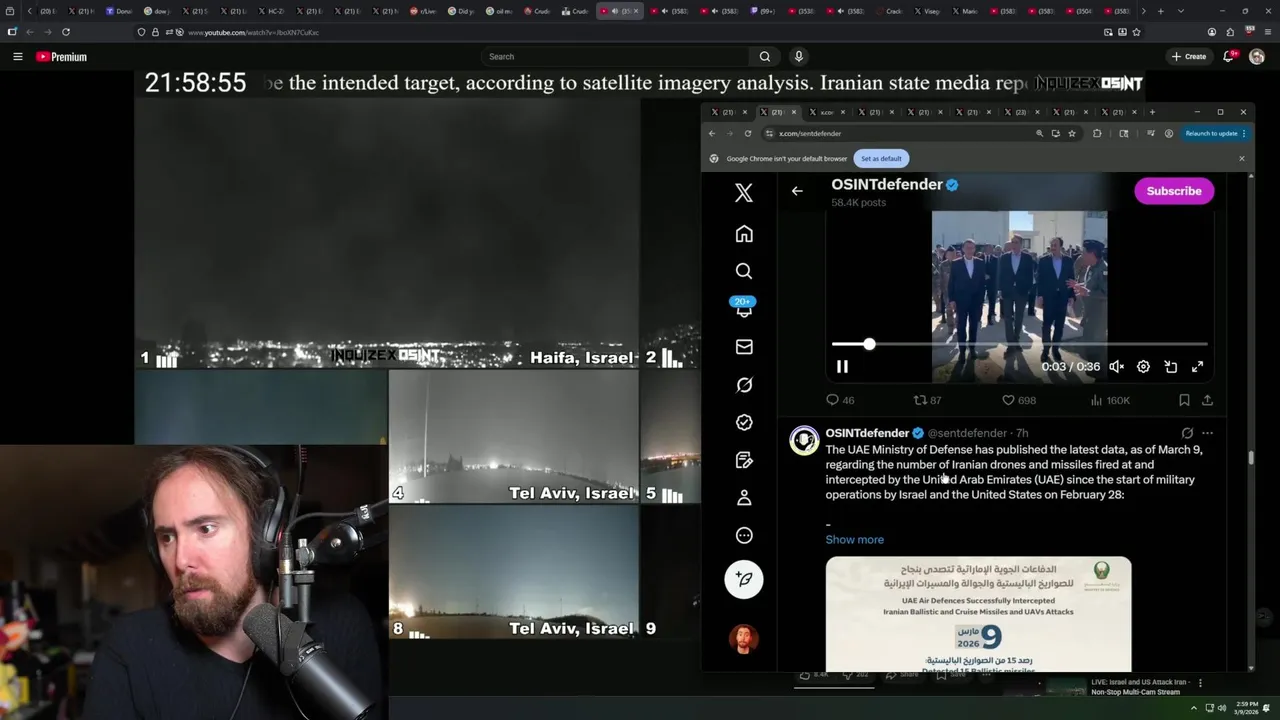Open X direct messages envelope
The width and height of the screenshot is (1280, 720).
744,347
